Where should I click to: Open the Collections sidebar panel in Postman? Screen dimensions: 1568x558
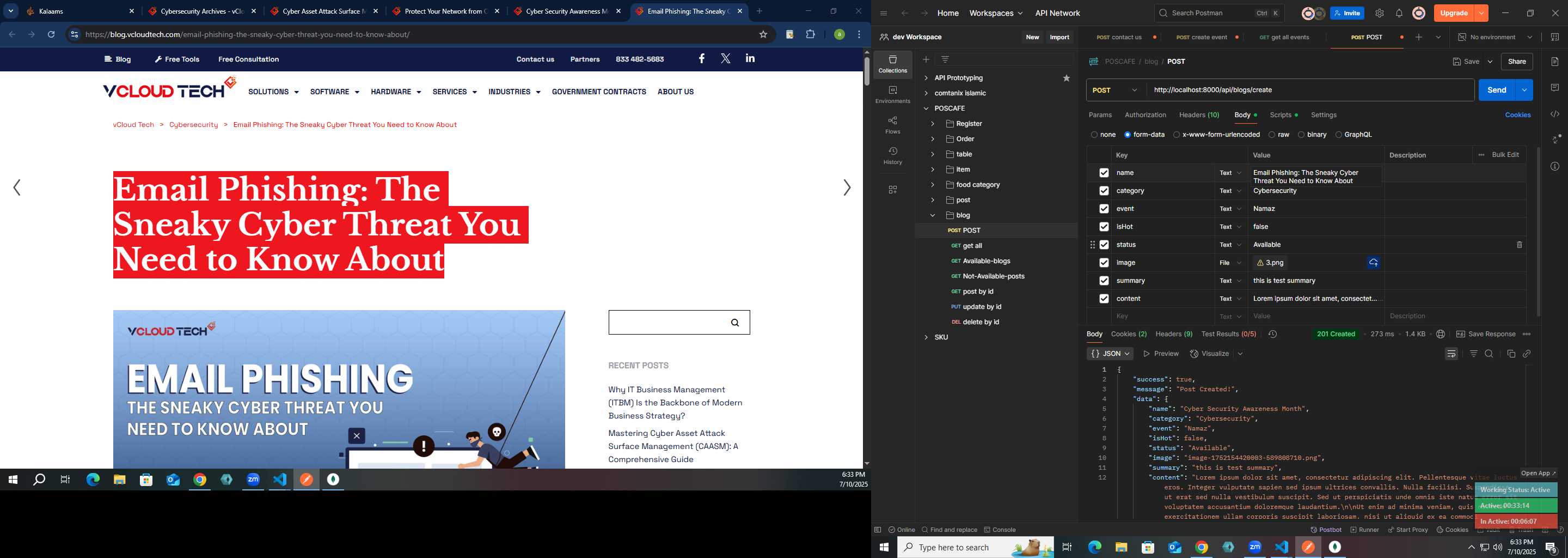[x=892, y=64]
